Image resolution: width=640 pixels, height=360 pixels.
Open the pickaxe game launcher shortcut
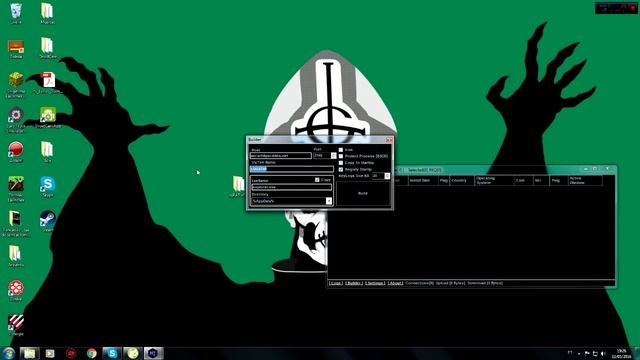pyautogui.click(x=16, y=188)
